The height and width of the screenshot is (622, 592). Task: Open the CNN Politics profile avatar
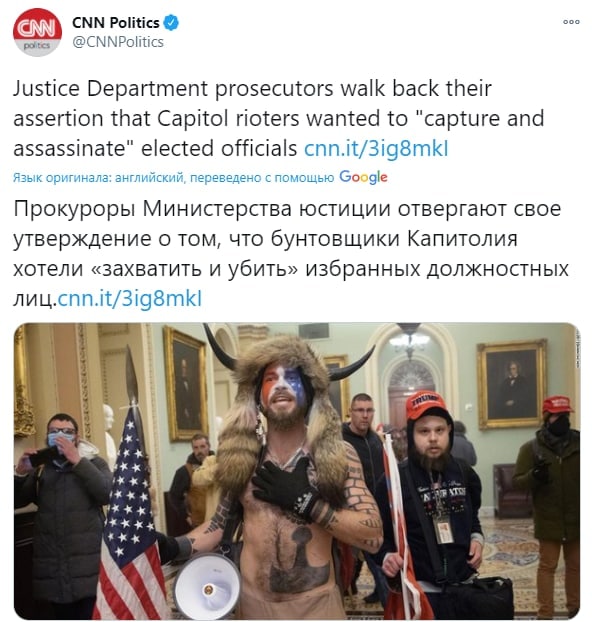37,33
